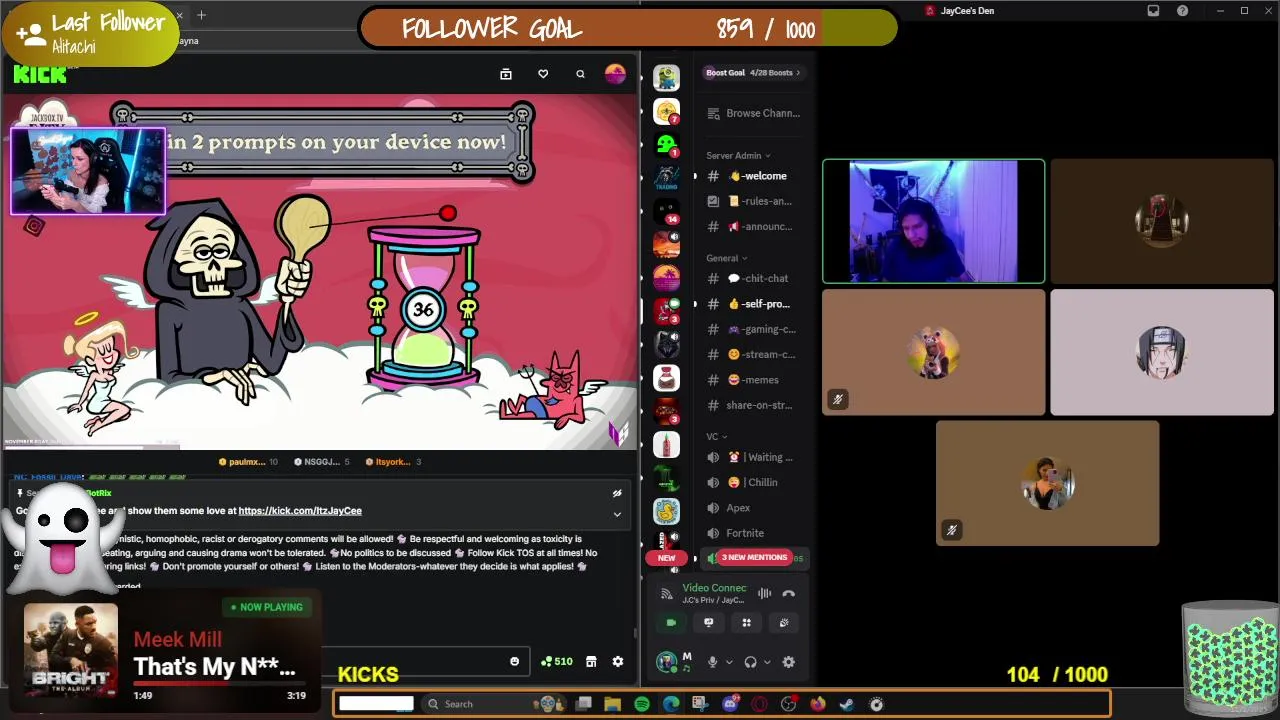Viewport: 1280px width, 720px height.
Task: Open microphone input options chevron
Action: click(x=728, y=662)
